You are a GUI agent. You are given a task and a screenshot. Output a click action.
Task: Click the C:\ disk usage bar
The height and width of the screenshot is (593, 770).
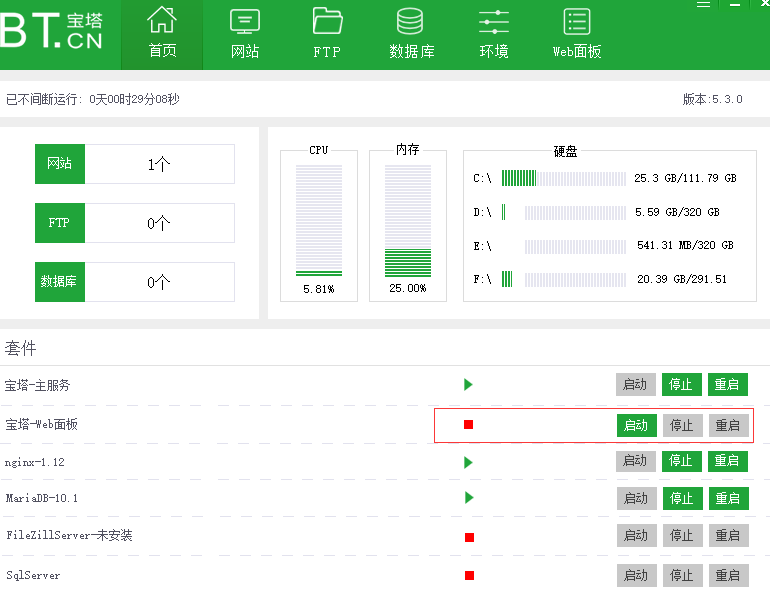click(563, 178)
